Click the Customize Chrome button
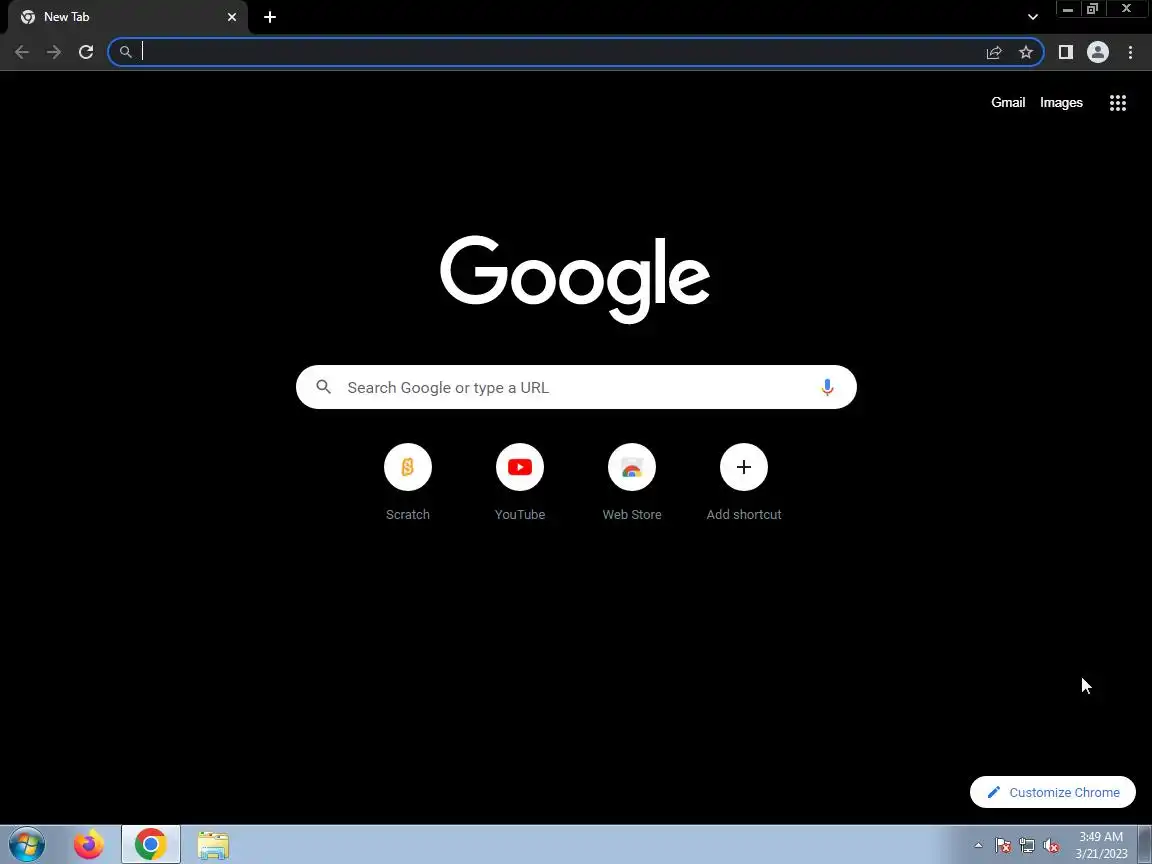 click(1052, 792)
